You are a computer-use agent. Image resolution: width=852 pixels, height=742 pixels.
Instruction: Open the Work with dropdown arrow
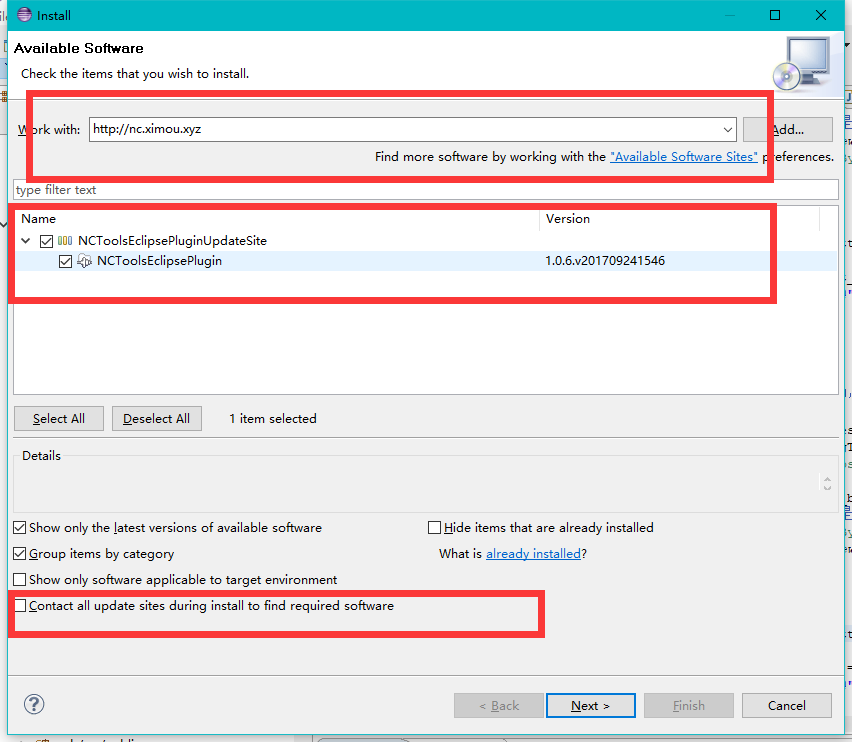(728, 130)
